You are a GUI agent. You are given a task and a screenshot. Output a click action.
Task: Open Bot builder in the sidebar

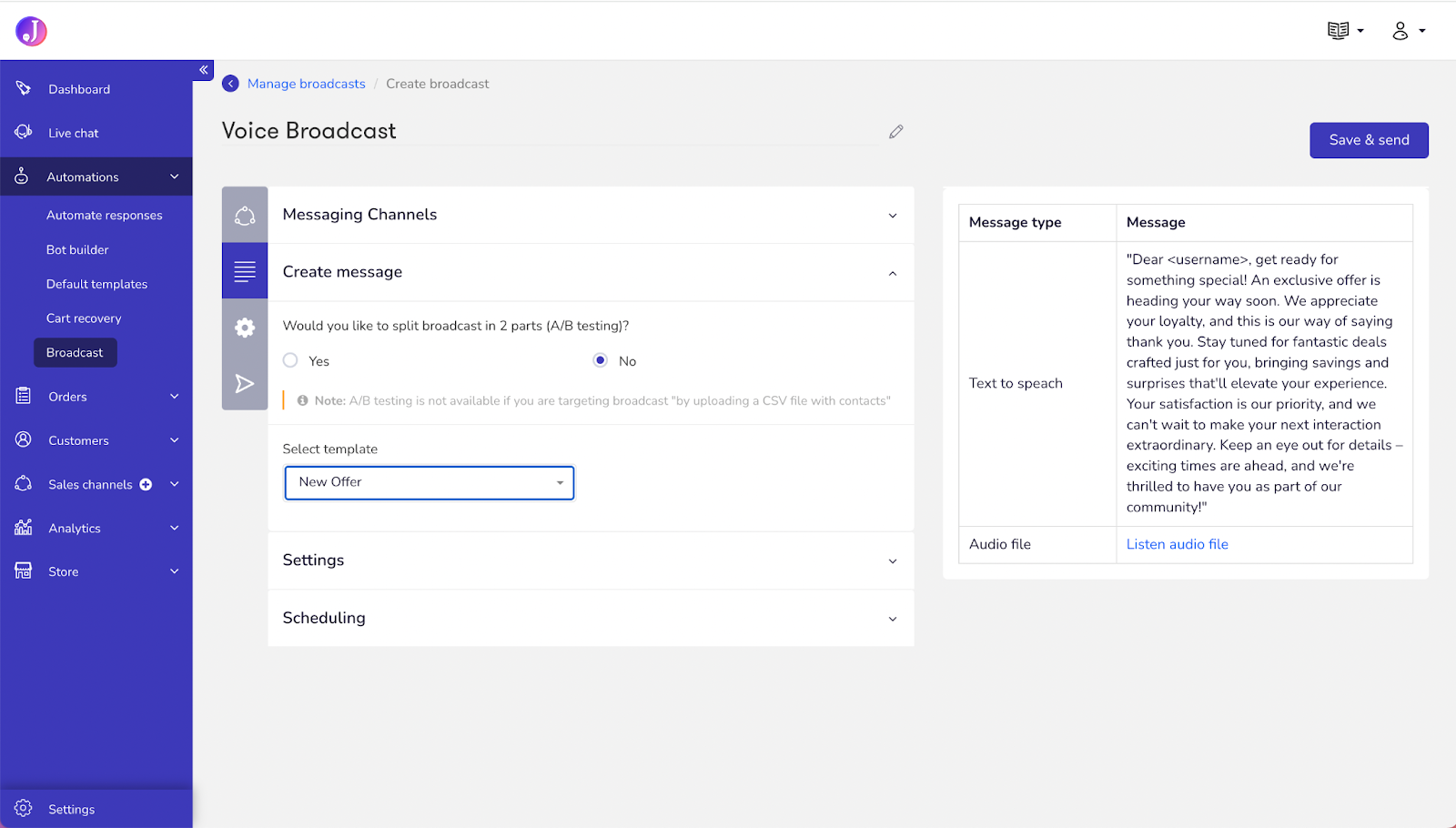point(78,249)
